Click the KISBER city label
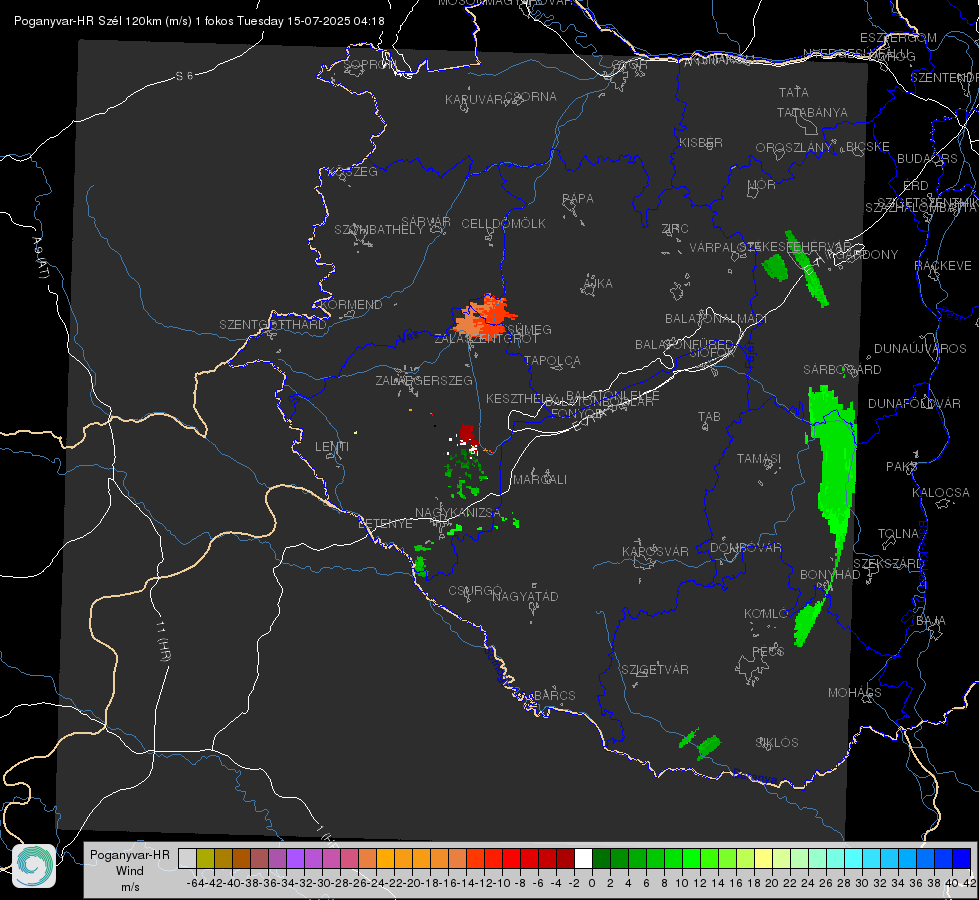The height and width of the screenshot is (900, 979). 701,142
